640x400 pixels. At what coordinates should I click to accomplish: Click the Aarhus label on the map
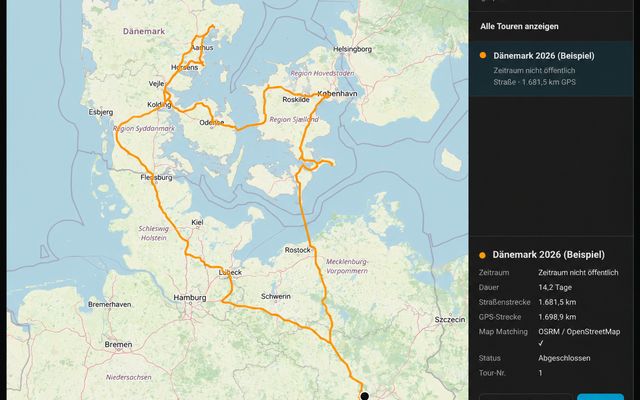202,47
